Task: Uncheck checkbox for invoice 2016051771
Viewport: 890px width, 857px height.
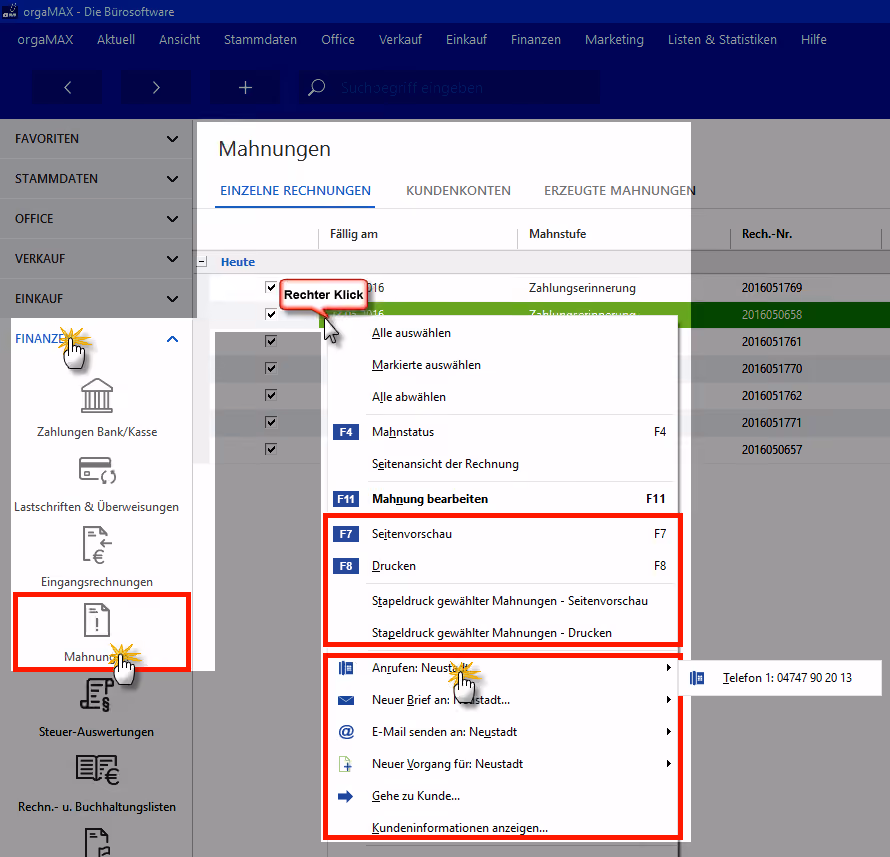Action: pyautogui.click(x=271, y=422)
